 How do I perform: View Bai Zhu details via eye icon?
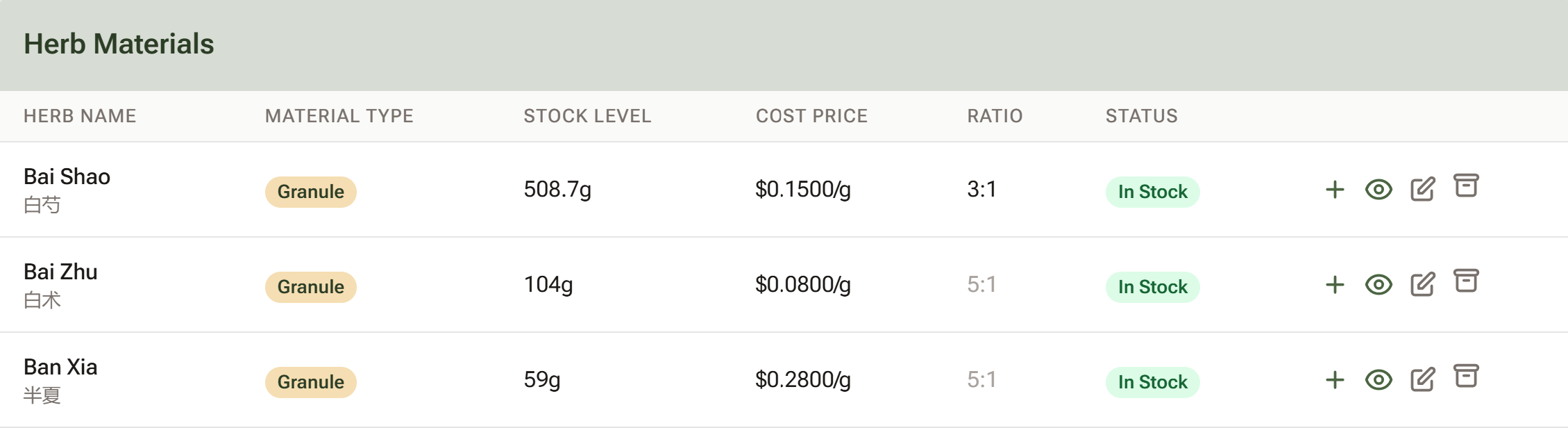tap(1379, 285)
